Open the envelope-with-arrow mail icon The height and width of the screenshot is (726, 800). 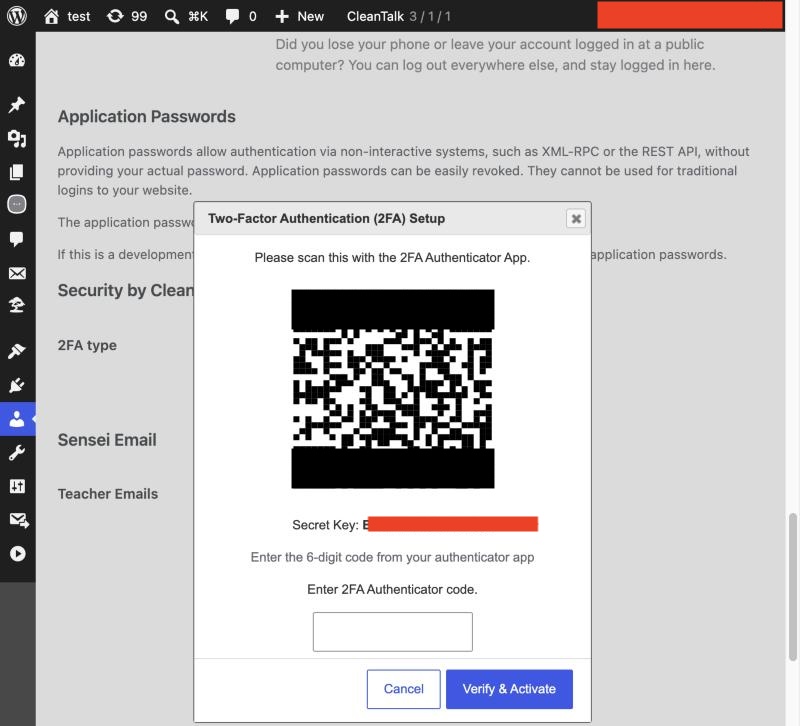18,520
